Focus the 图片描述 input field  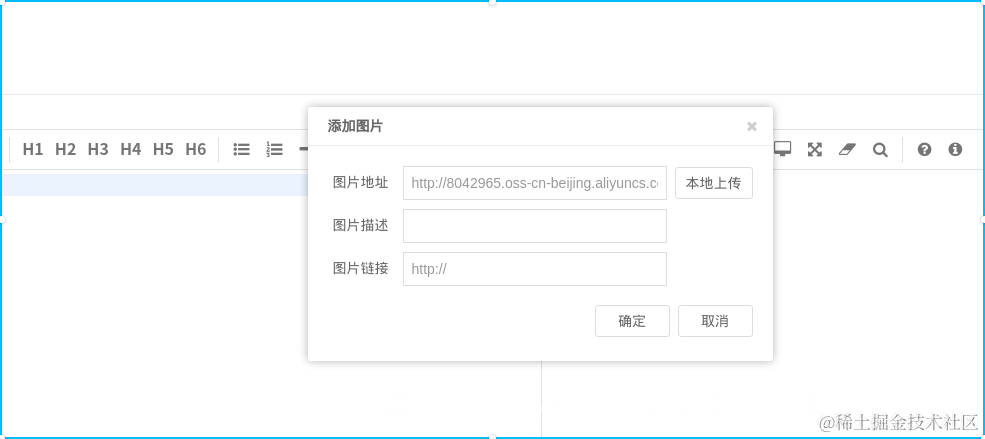click(535, 226)
